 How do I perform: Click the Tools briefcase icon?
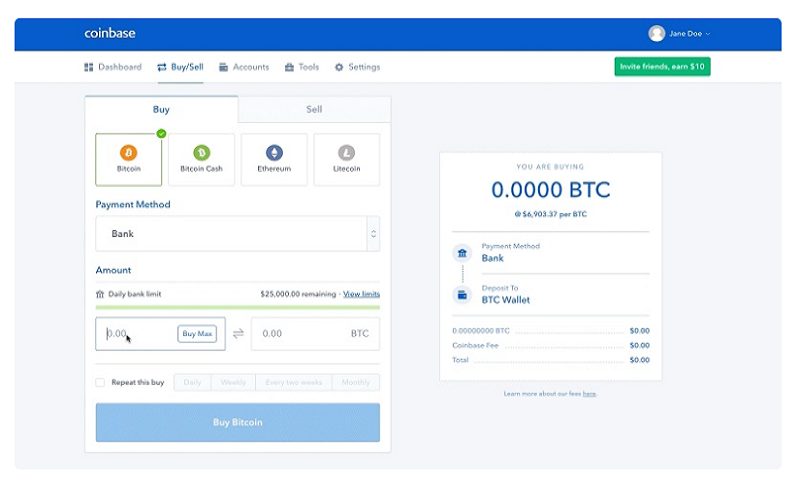[x=289, y=67]
